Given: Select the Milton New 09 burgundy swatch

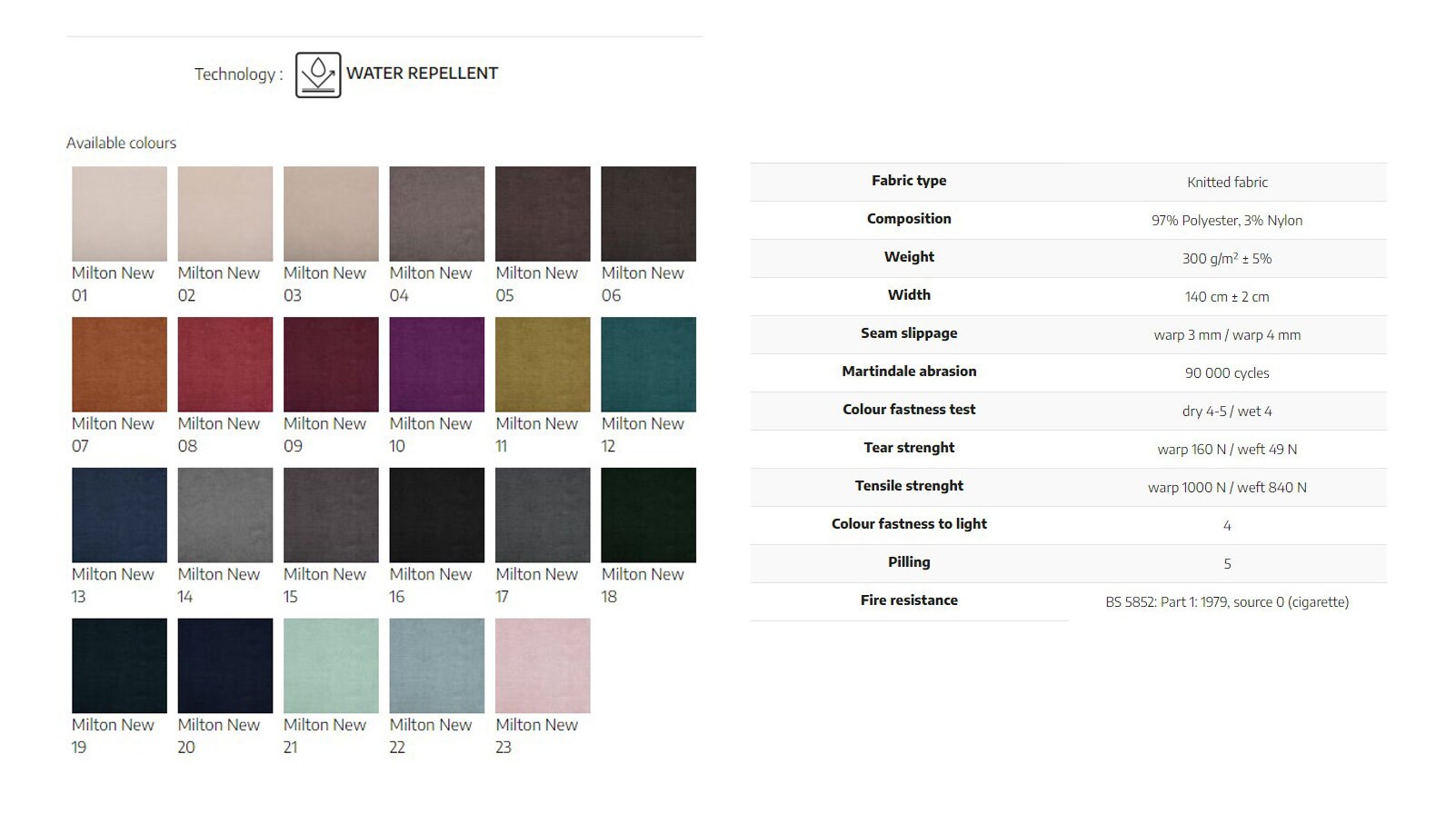Looking at the screenshot, I should tap(331, 364).
